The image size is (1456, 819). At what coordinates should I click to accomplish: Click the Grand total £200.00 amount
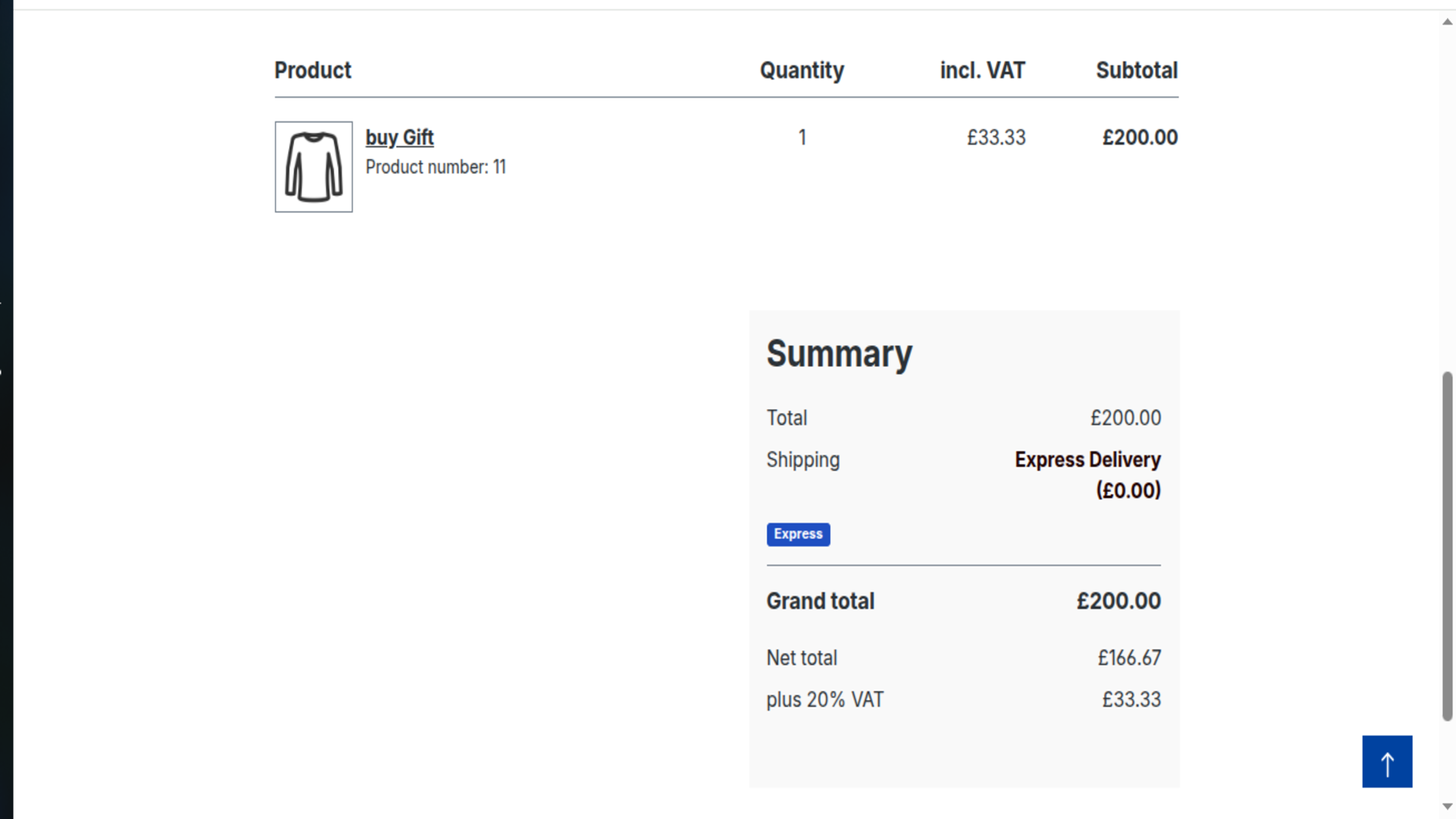click(x=1119, y=601)
